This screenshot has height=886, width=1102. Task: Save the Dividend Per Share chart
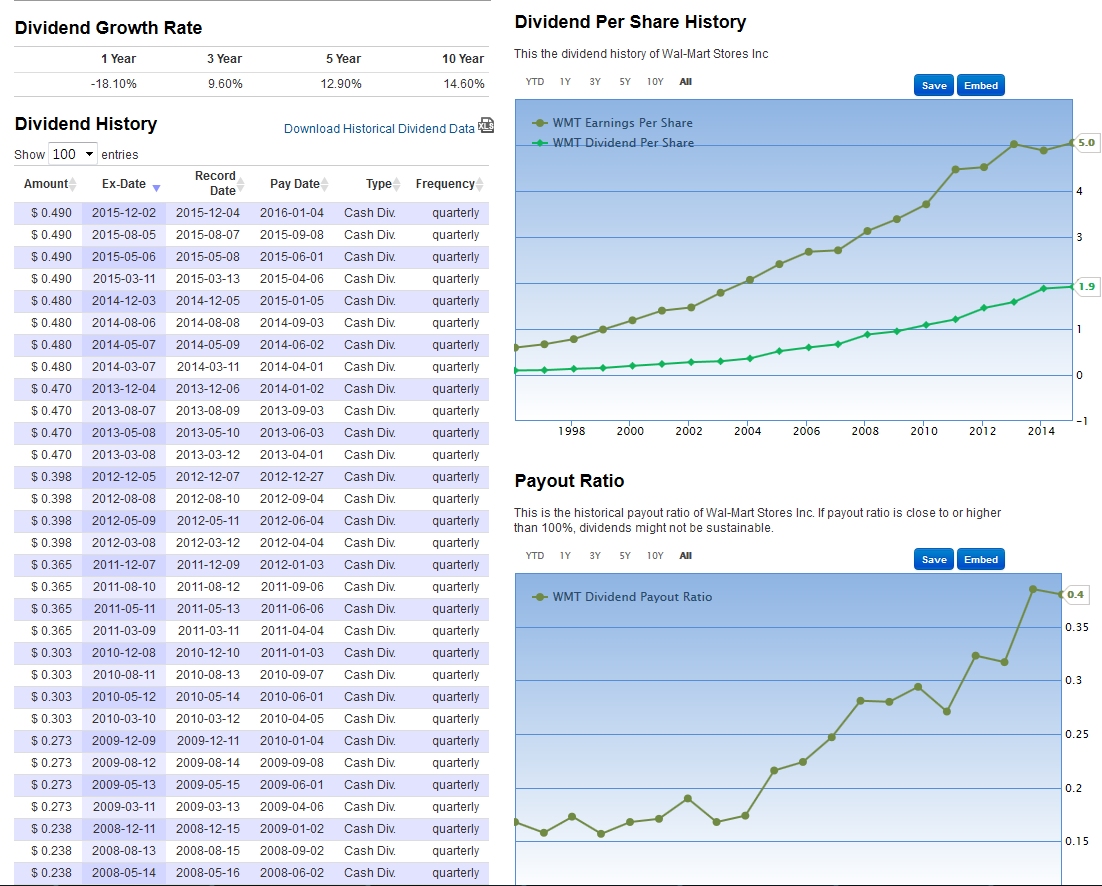(x=934, y=86)
